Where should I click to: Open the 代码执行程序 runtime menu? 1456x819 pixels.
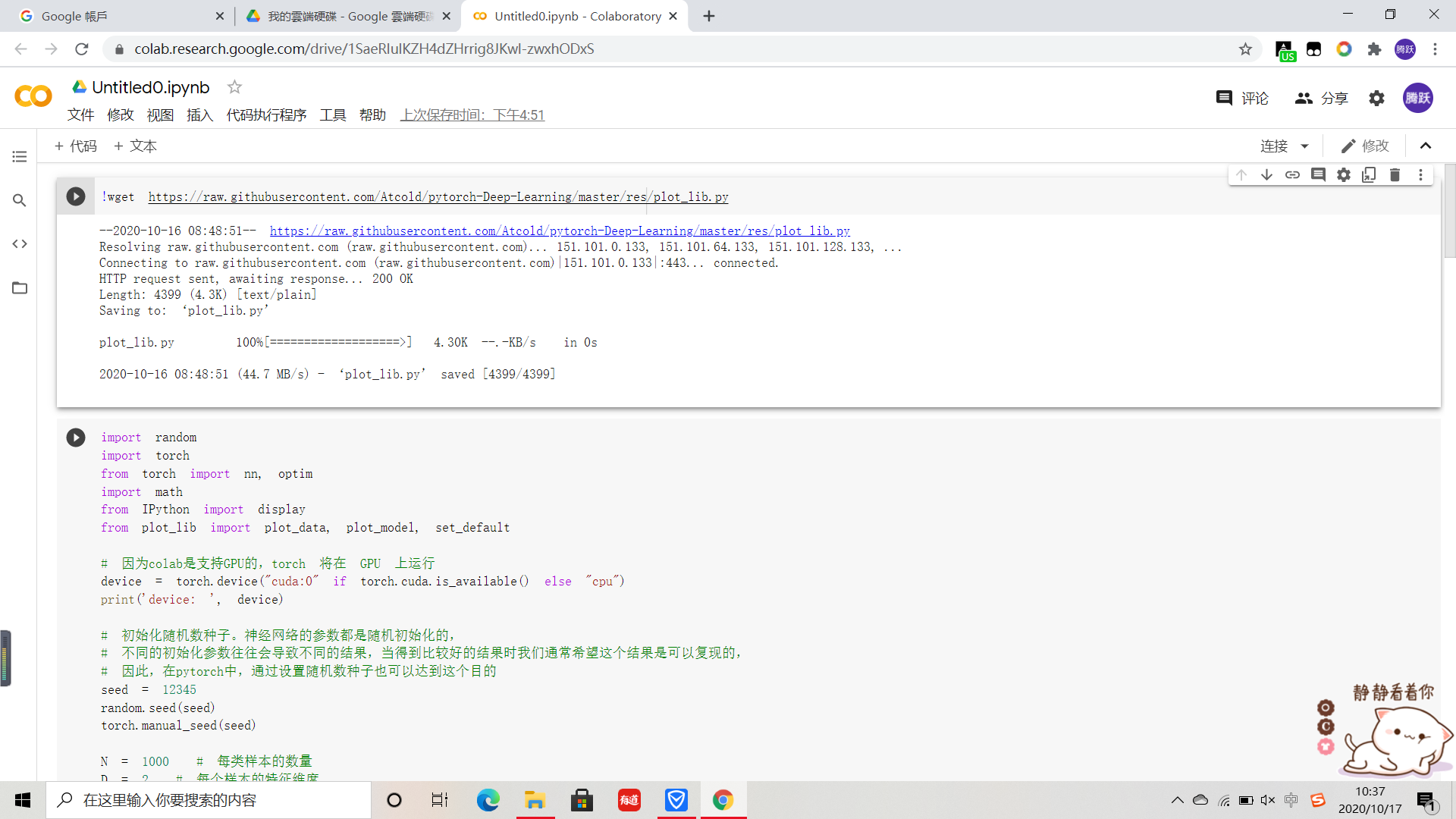[266, 115]
